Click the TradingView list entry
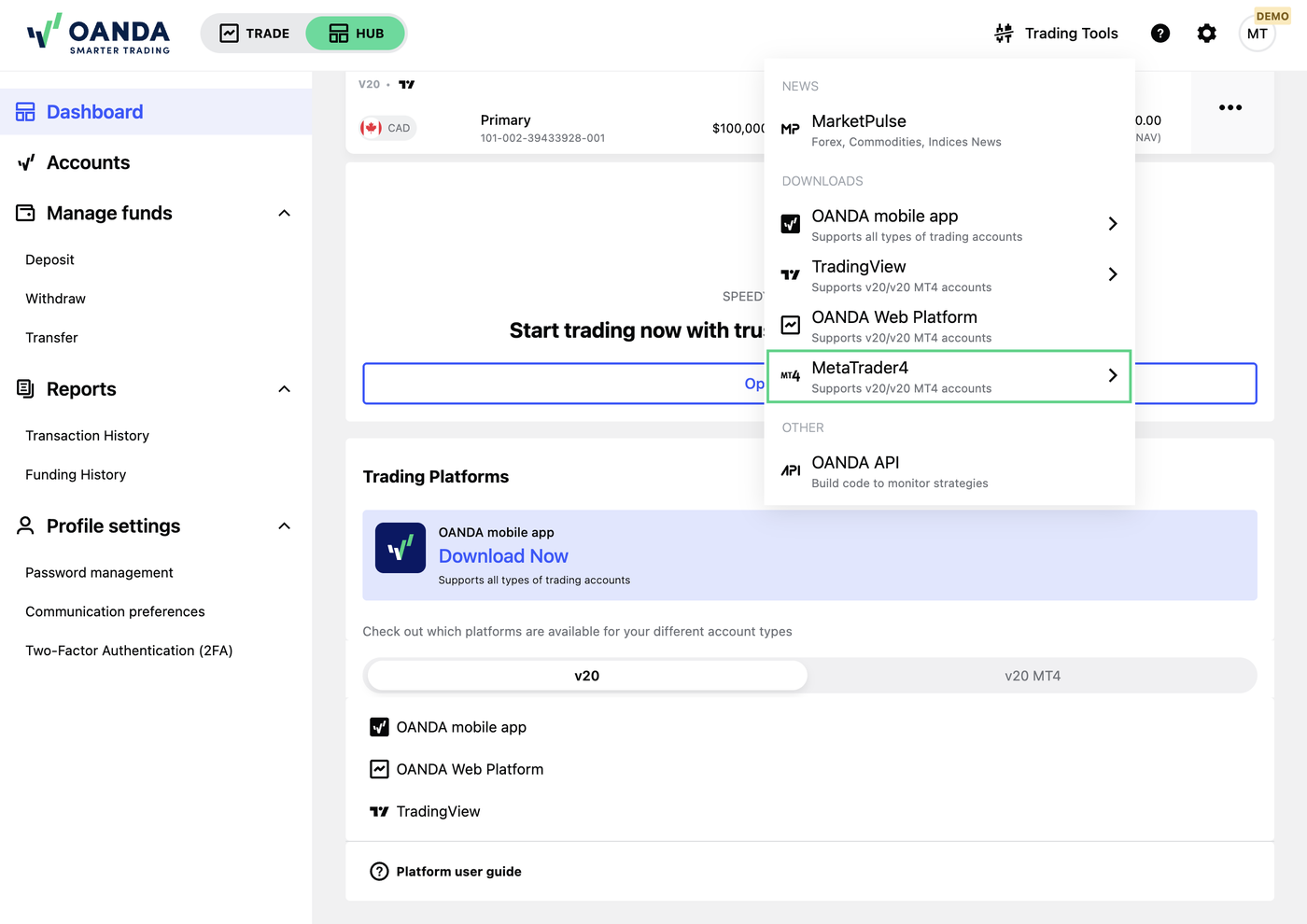1307x924 pixels. [438, 811]
